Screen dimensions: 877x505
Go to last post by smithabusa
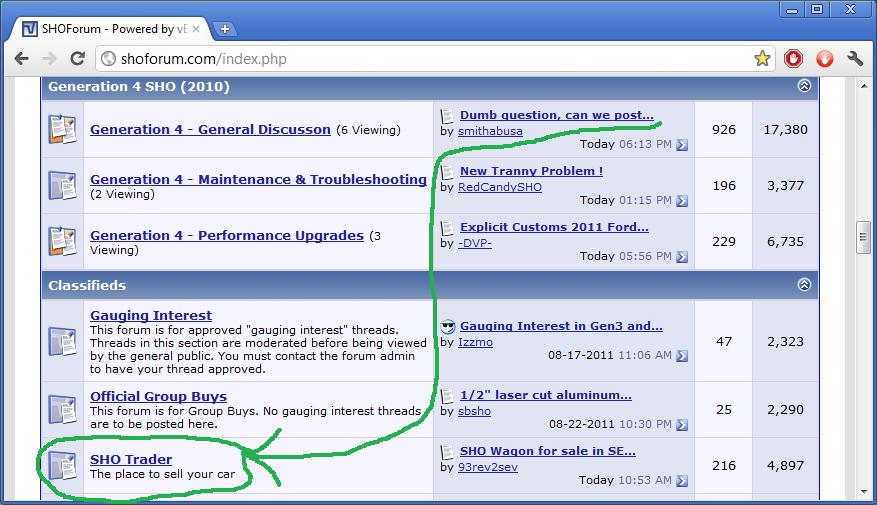click(682, 145)
